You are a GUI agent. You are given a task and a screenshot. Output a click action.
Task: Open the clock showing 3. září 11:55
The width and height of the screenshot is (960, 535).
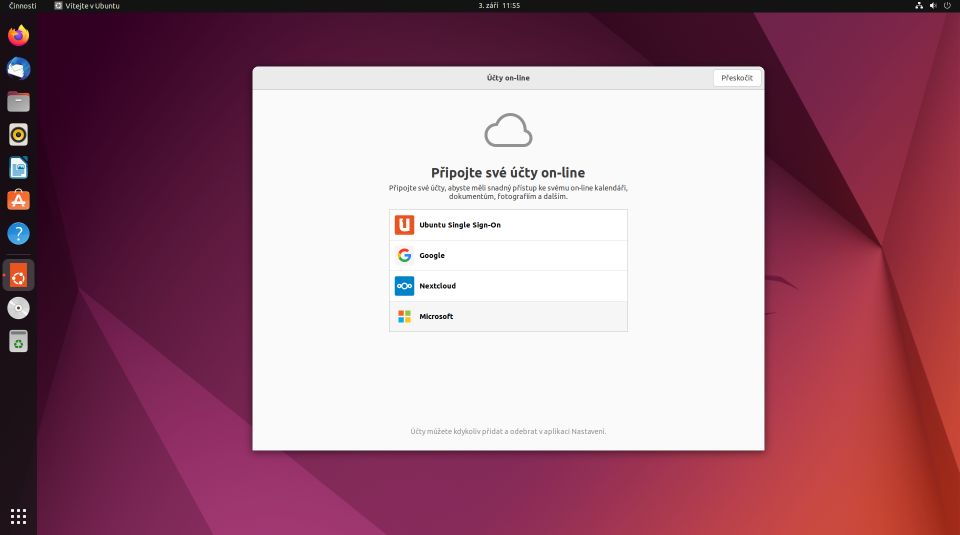[x=499, y=6]
